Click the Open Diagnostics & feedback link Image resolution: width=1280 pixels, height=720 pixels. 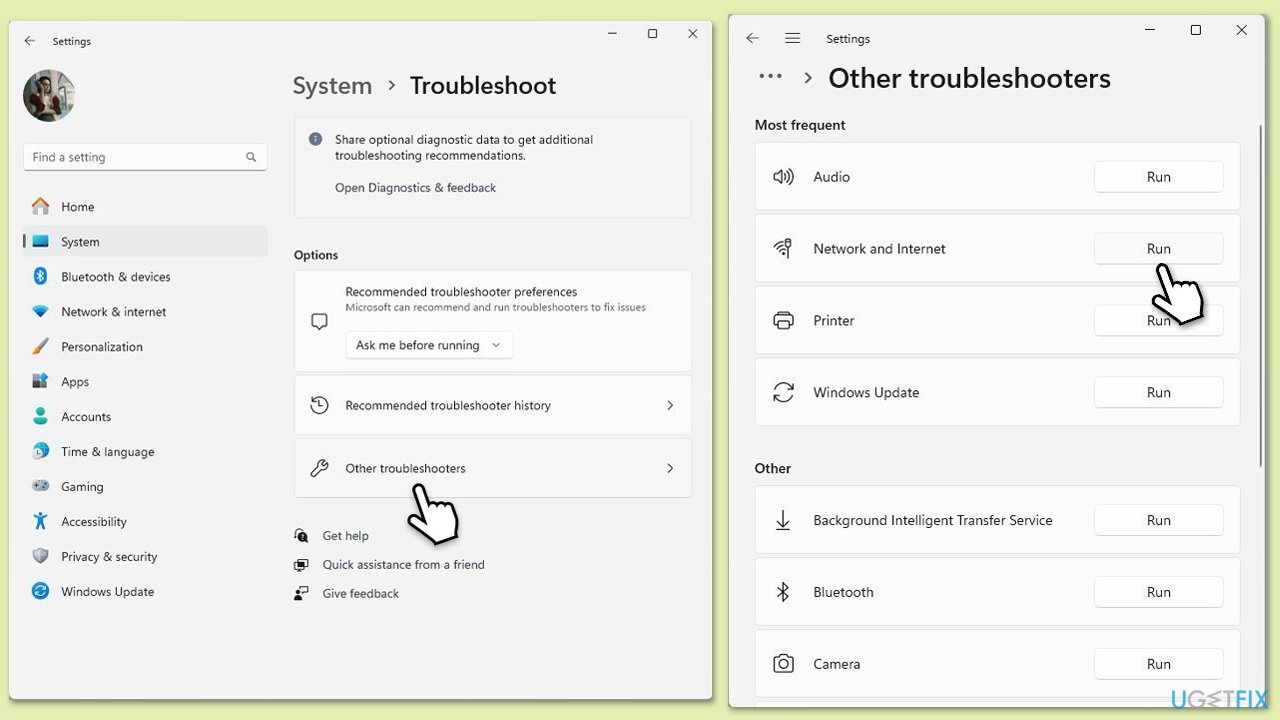point(415,188)
